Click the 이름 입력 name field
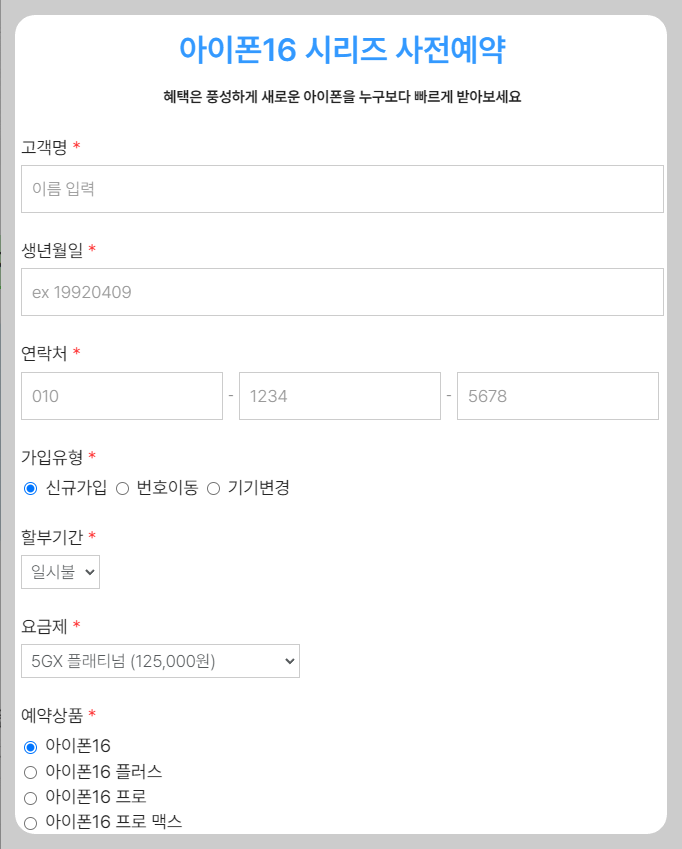Viewport: 682px width, 849px height. click(341, 188)
